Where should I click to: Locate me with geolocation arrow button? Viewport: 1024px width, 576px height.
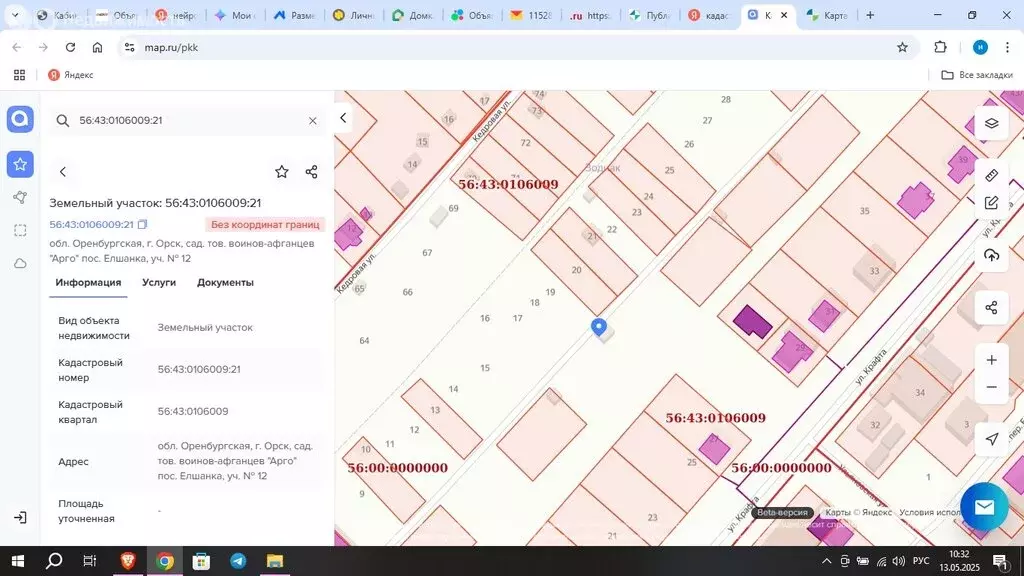[x=991, y=439]
